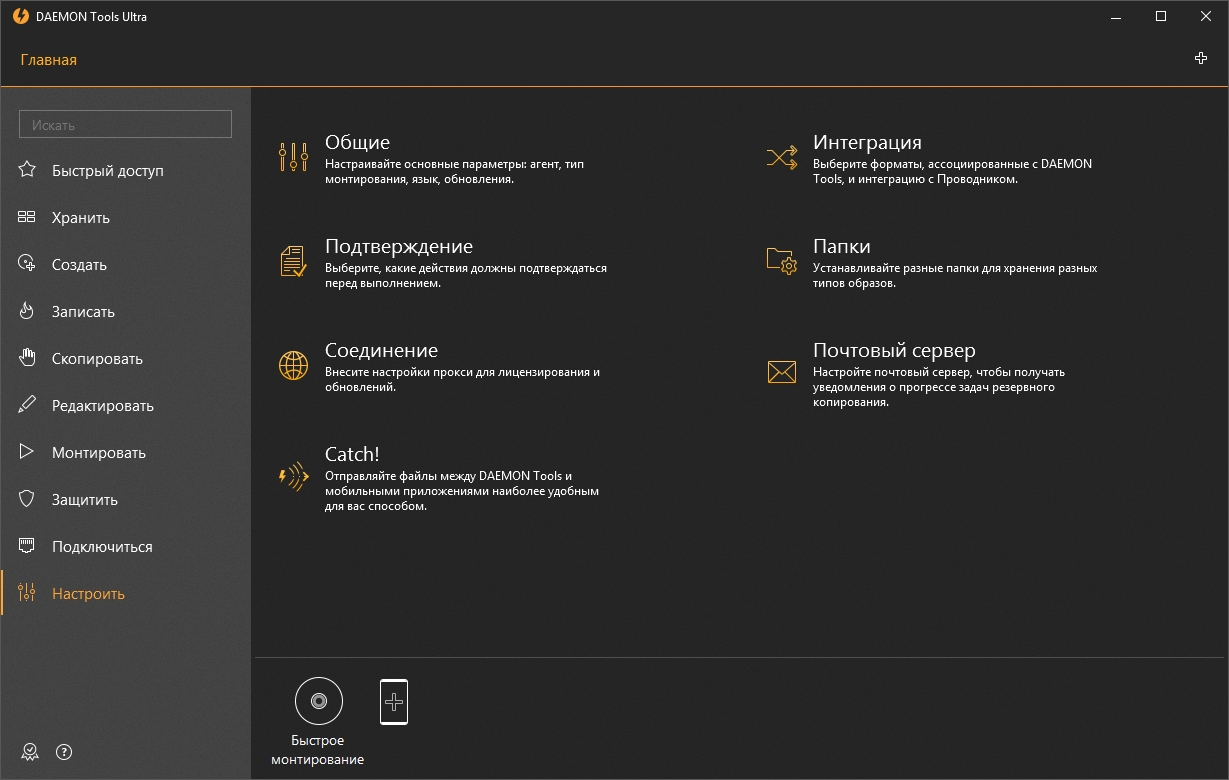Click the plus icon at top right
This screenshot has height=780, width=1229.
coord(1201,59)
